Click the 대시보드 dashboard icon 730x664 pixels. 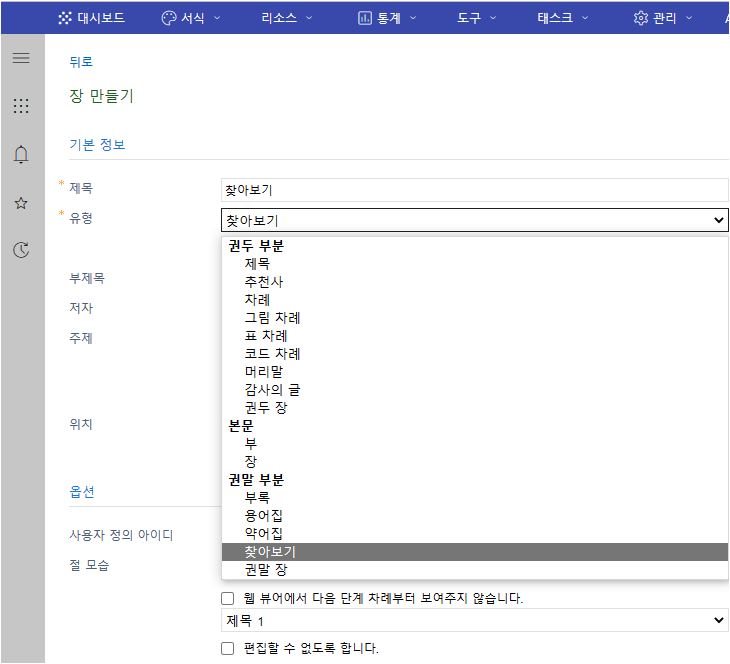point(65,18)
